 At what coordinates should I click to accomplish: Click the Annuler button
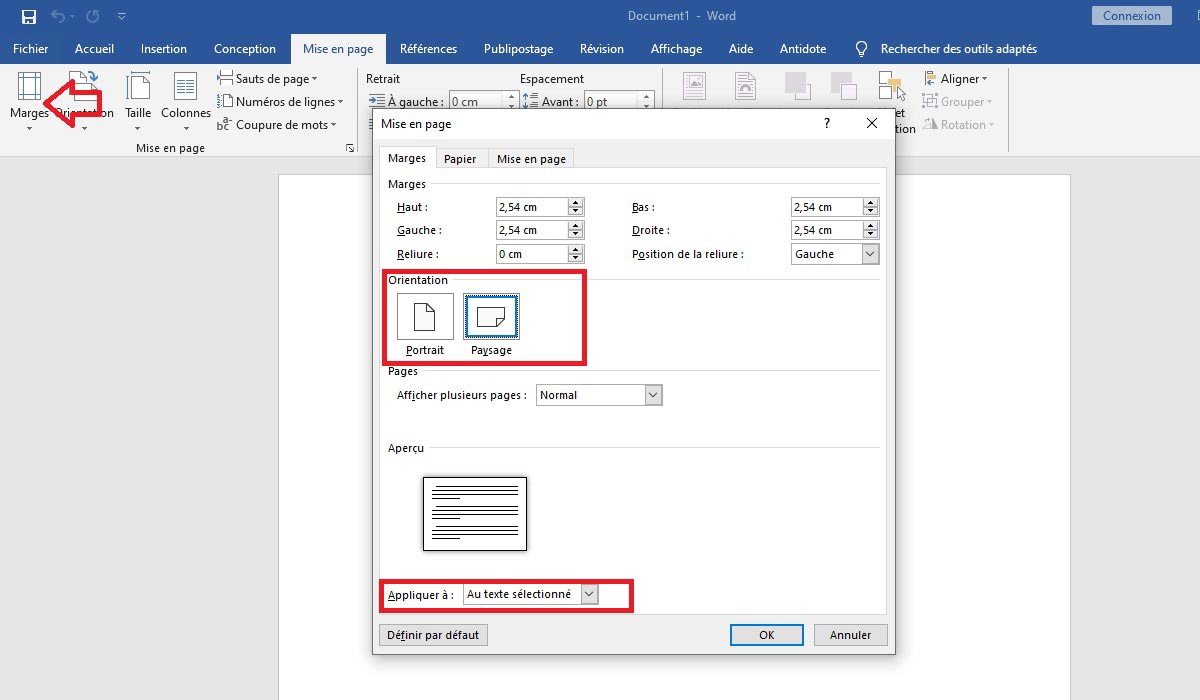click(850, 635)
